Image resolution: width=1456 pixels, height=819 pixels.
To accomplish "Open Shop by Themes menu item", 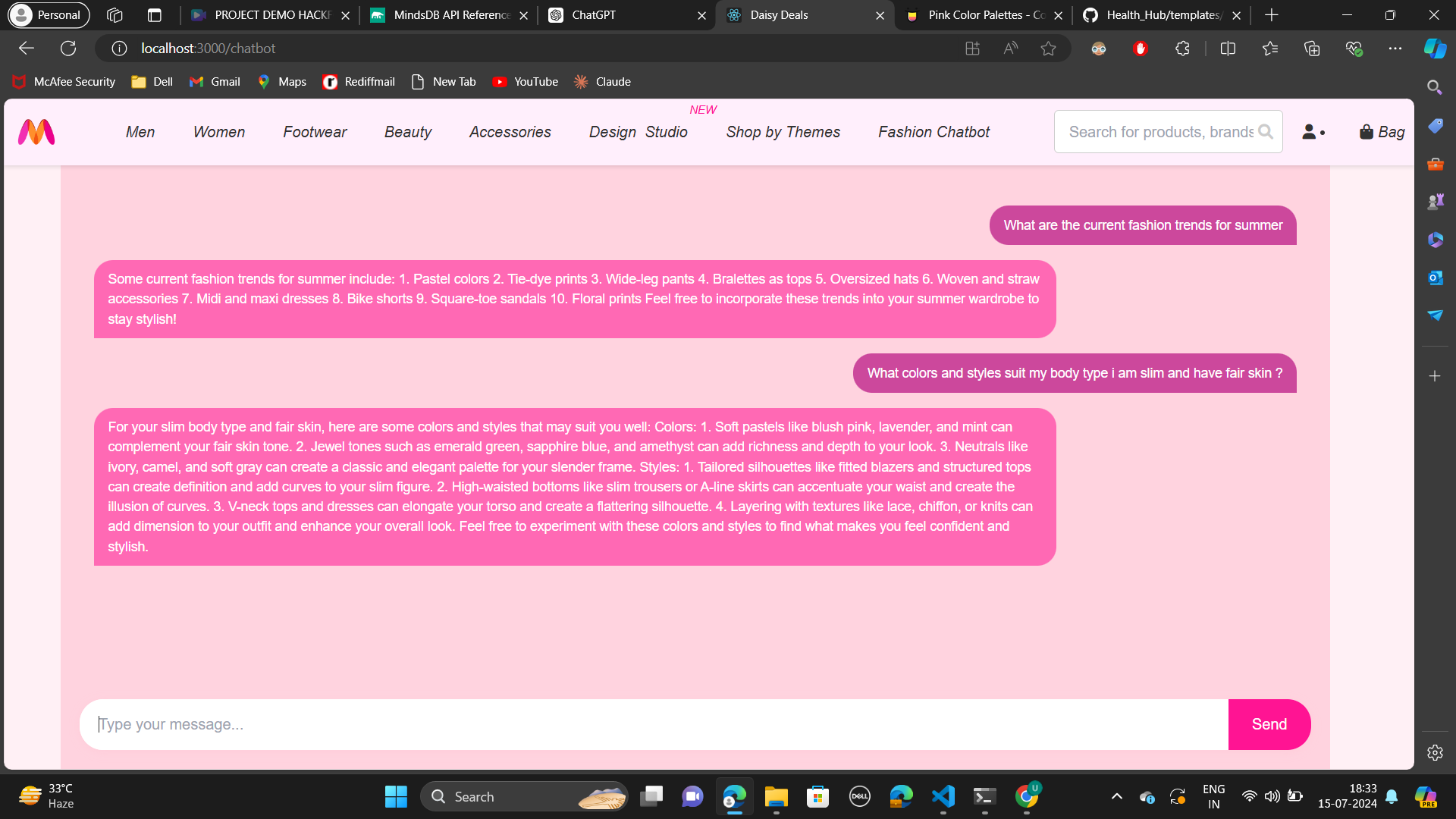I will 783,132.
